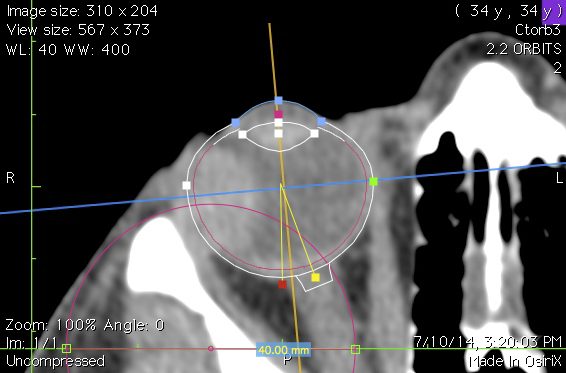Viewport: 566px width, 373px height.
Task: Select the lens center white handle
Action: [278, 134]
